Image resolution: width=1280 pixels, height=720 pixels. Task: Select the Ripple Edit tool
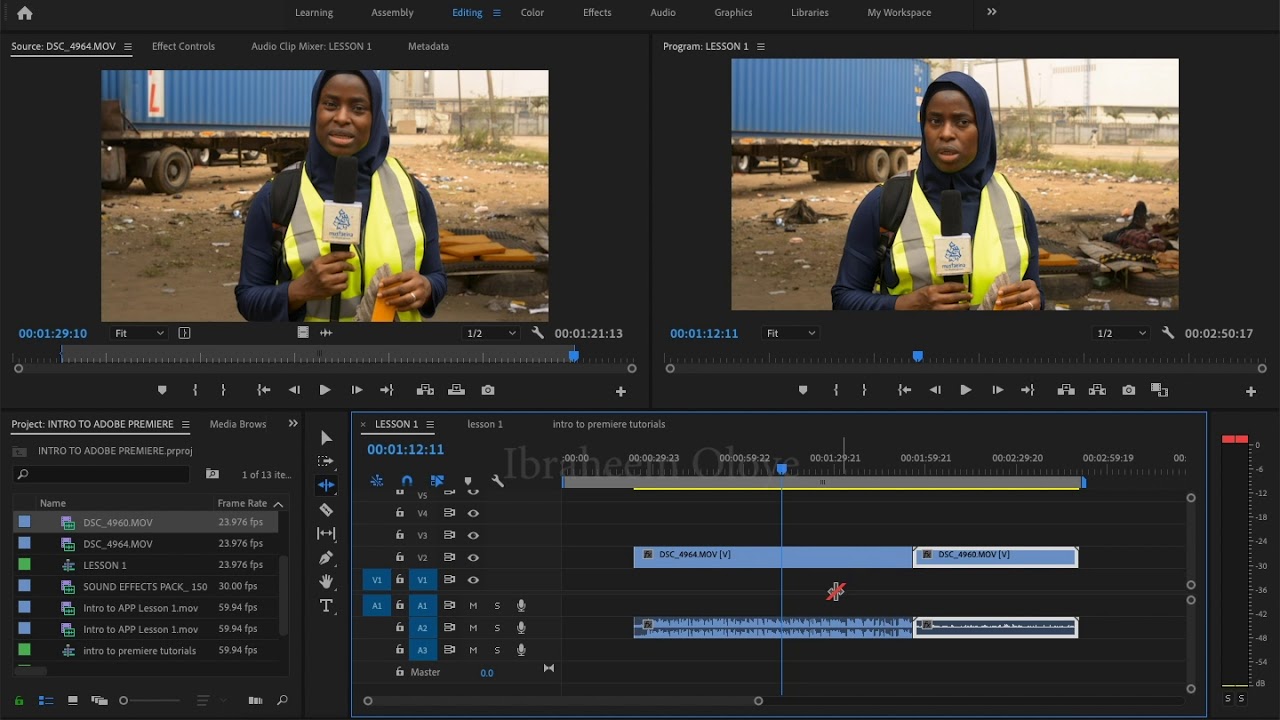point(326,485)
